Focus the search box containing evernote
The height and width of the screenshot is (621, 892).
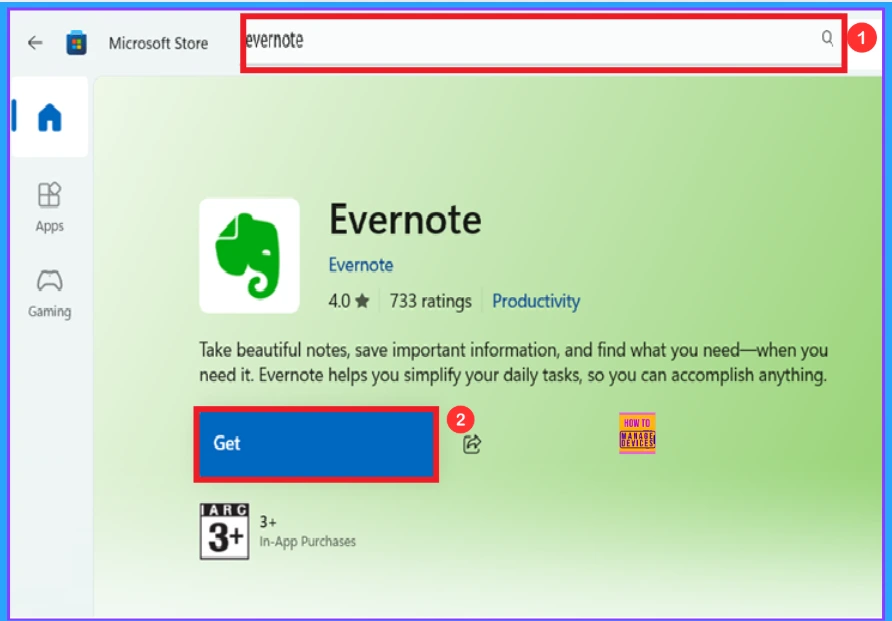(543, 43)
